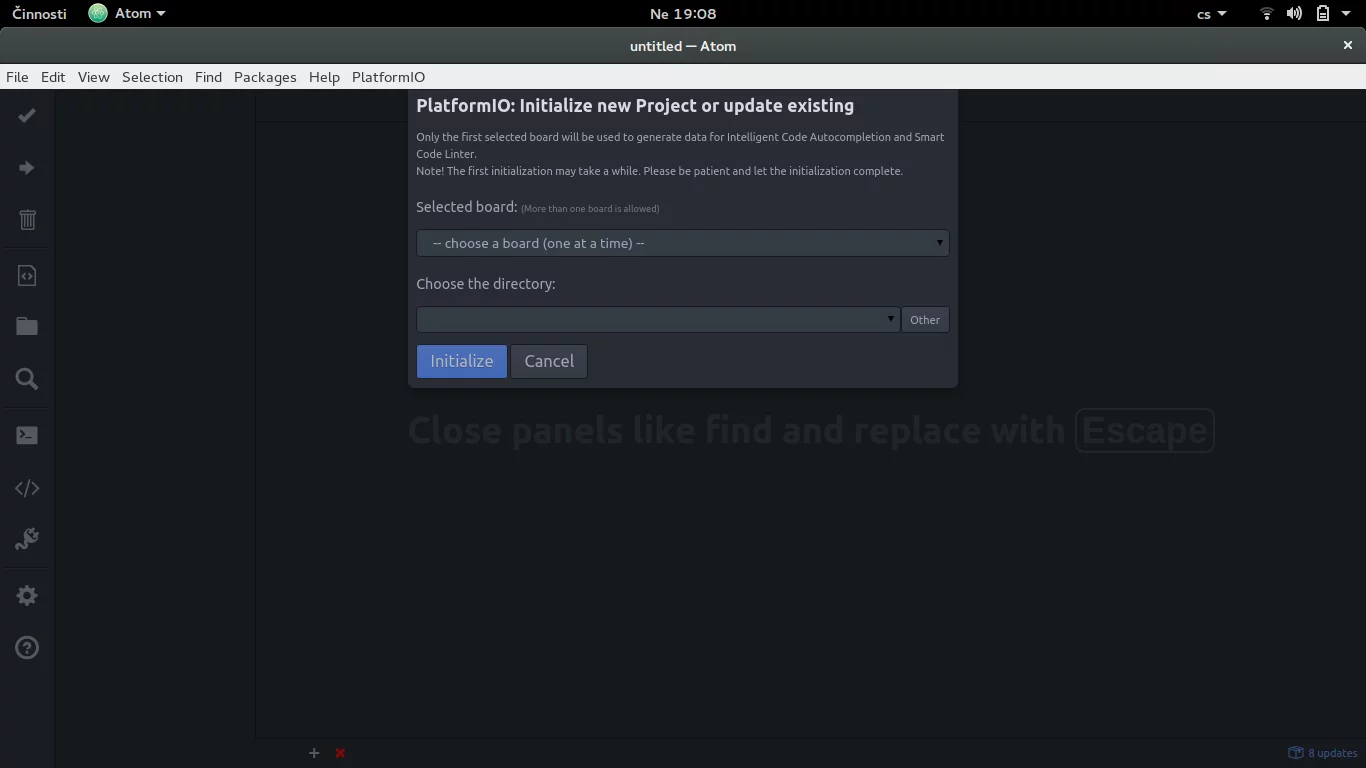1366x768 pixels.
Task: Open the Packages menu
Action: click(265, 77)
